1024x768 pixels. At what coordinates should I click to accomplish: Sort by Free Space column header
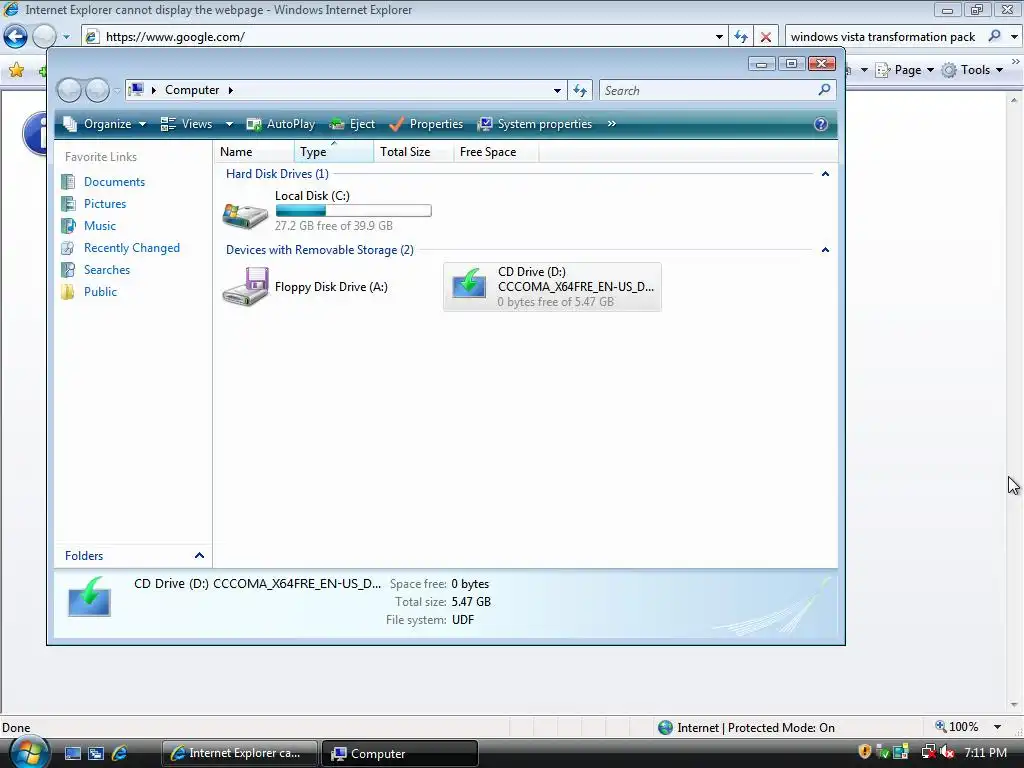coord(496,152)
